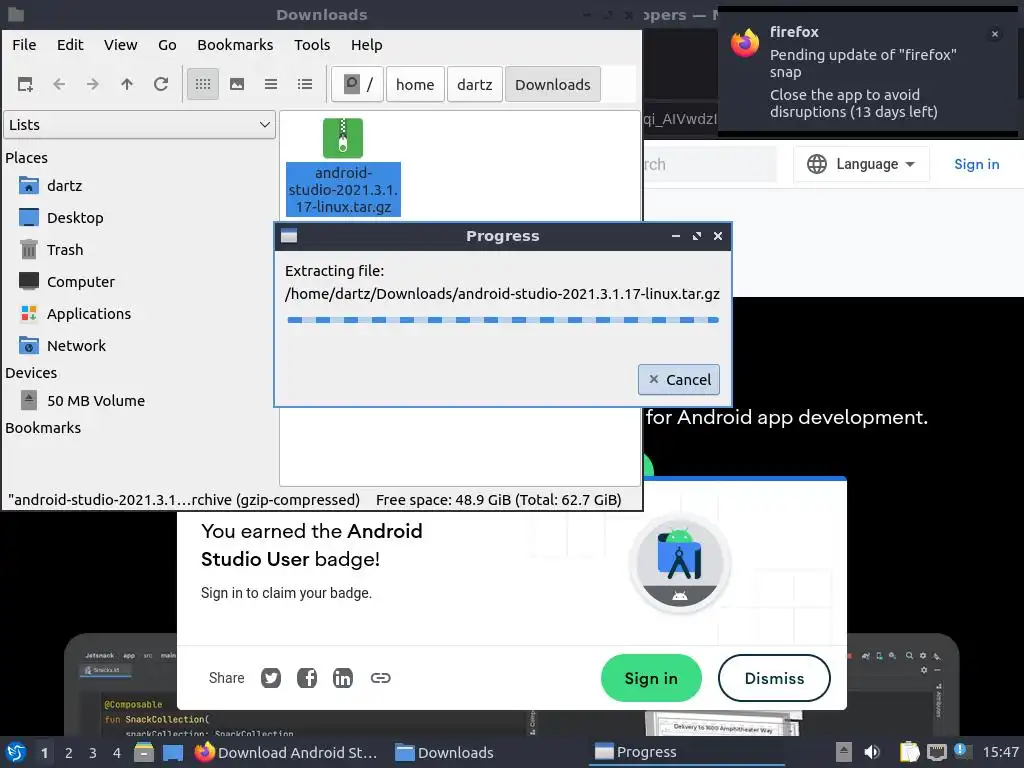Viewport: 1024px width, 768px height.
Task: Switch to Downloads taskbar window
Action: point(444,752)
